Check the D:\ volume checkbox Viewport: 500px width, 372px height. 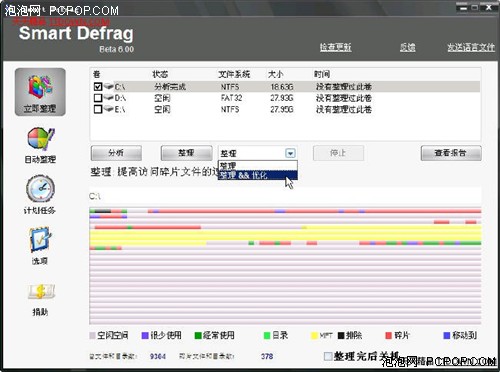tap(98, 98)
